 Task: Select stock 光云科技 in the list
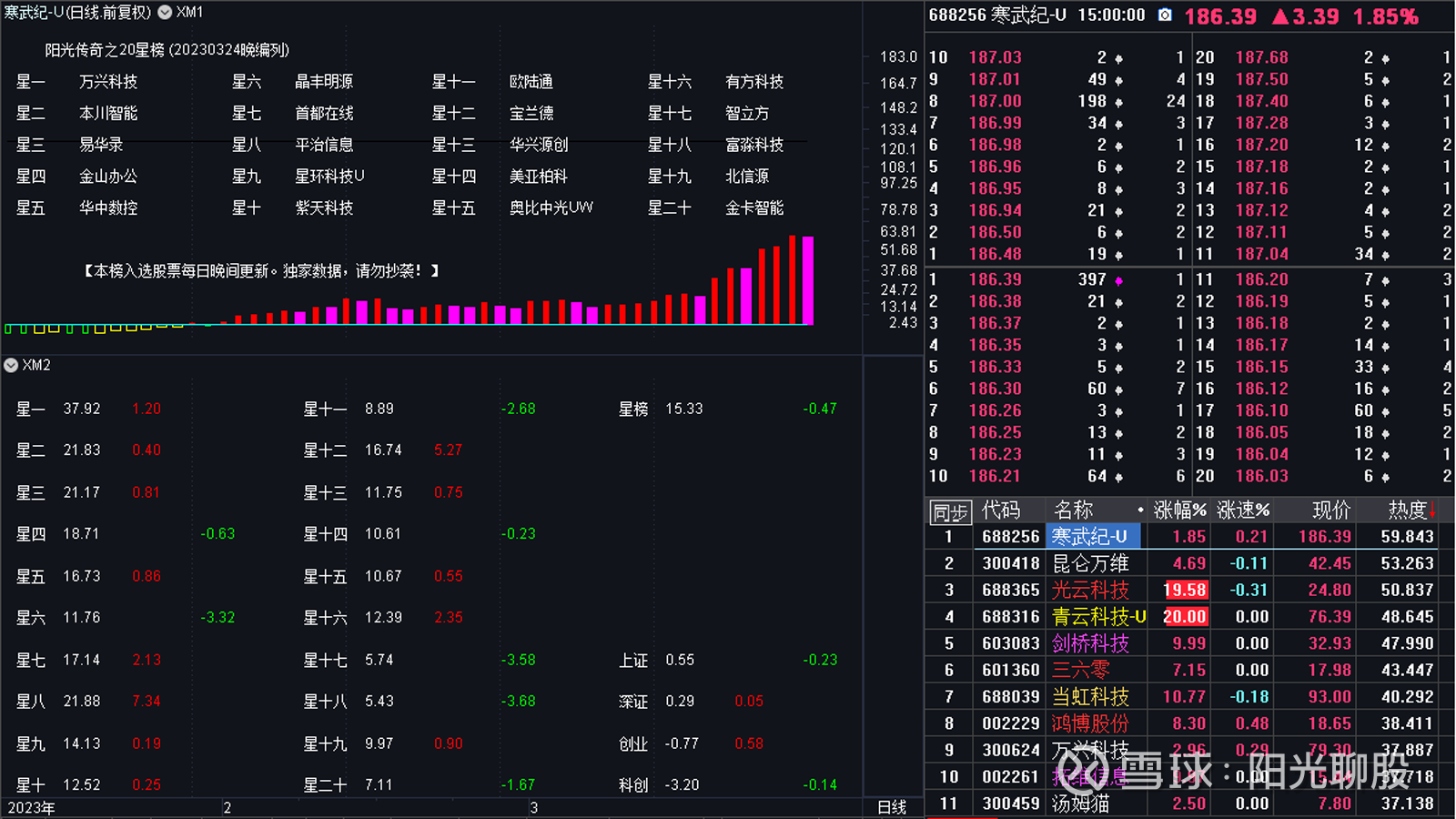(x=1090, y=590)
